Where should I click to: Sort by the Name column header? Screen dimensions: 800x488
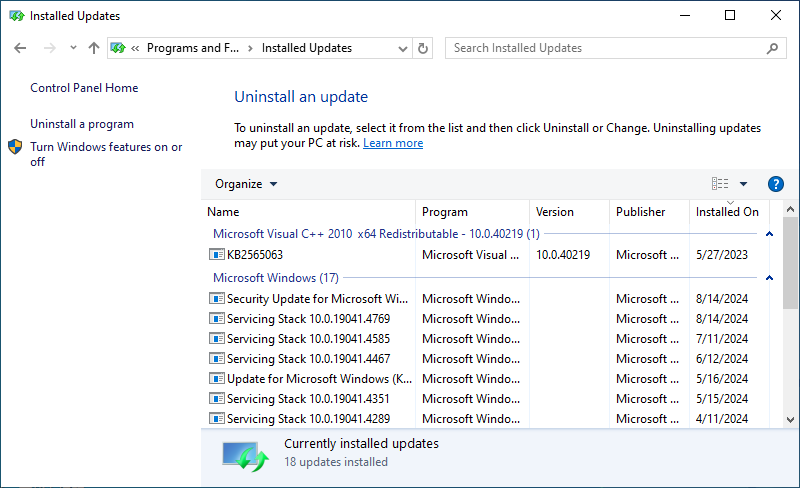click(x=308, y=212)
